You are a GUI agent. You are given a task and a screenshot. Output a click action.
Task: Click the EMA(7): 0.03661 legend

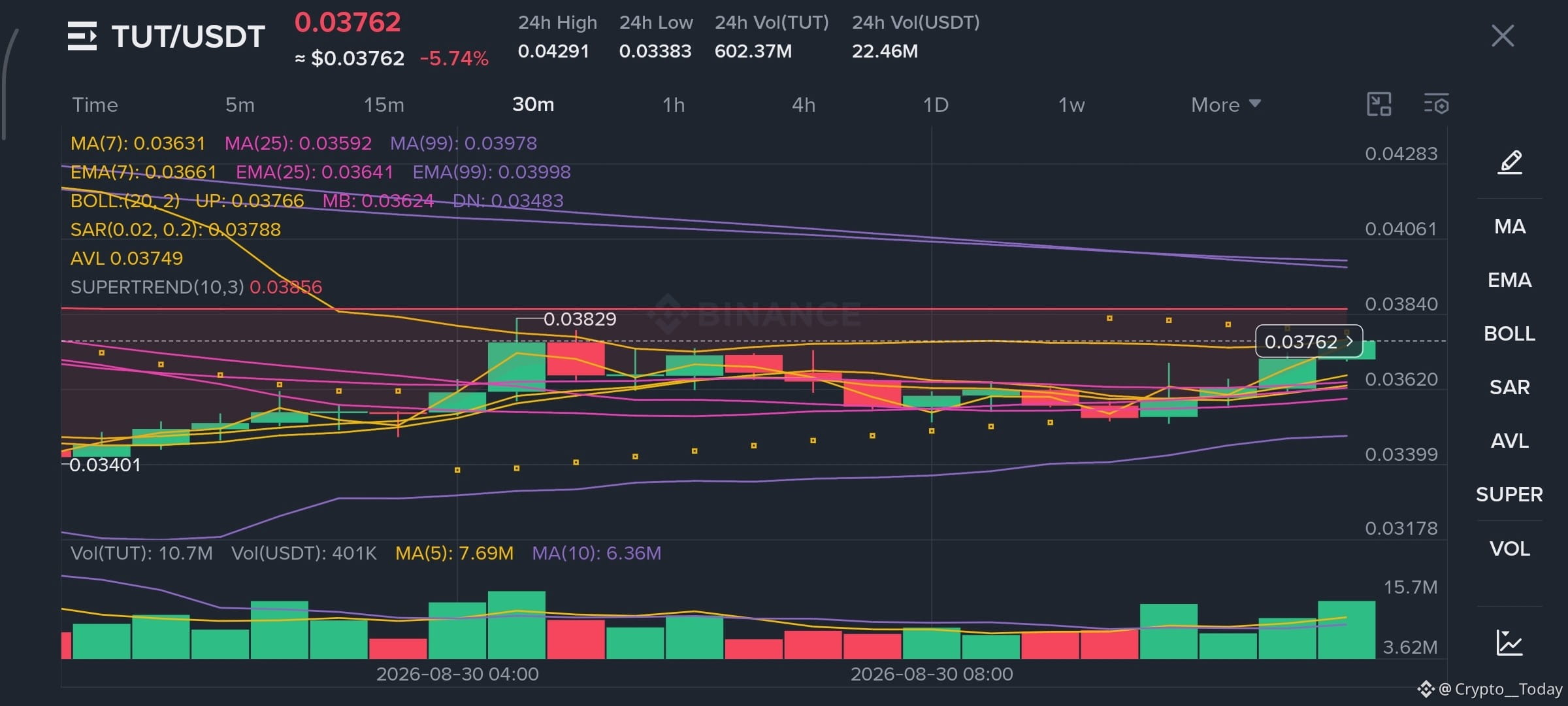point(143,172)
